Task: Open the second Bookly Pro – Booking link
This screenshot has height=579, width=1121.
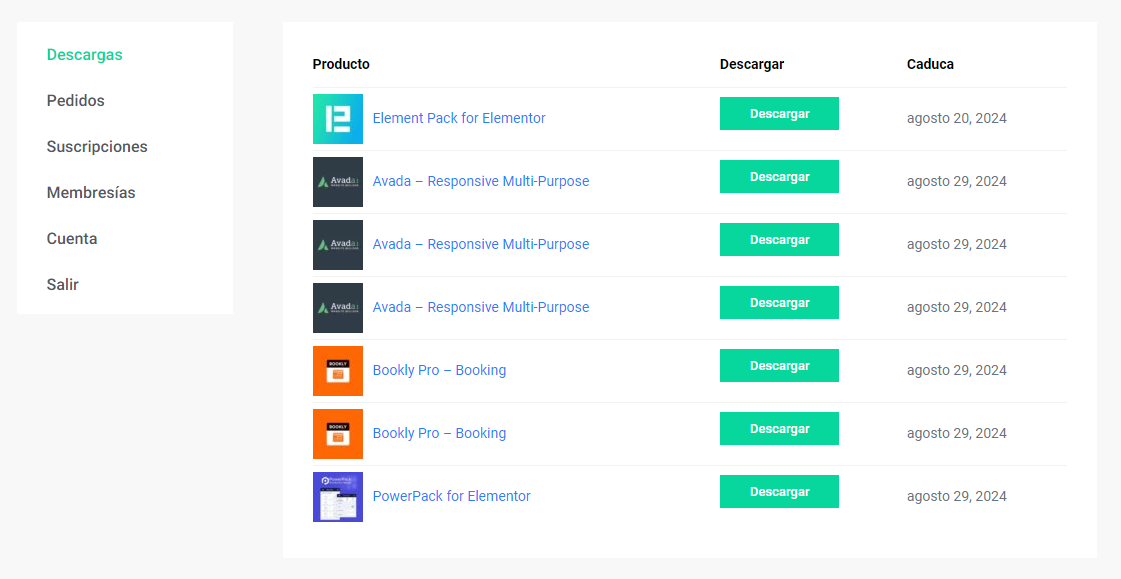Action: pos(439,433)
